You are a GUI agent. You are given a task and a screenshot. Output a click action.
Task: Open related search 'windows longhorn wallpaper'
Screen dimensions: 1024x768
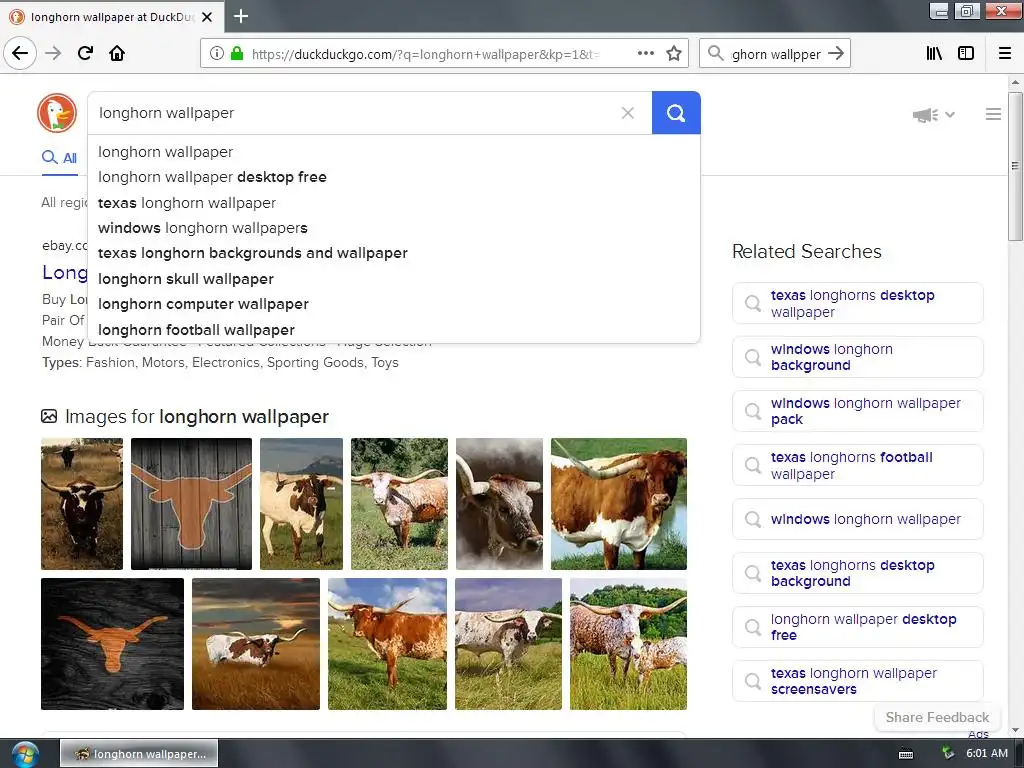pyautogui.click(x=857, y=519)
